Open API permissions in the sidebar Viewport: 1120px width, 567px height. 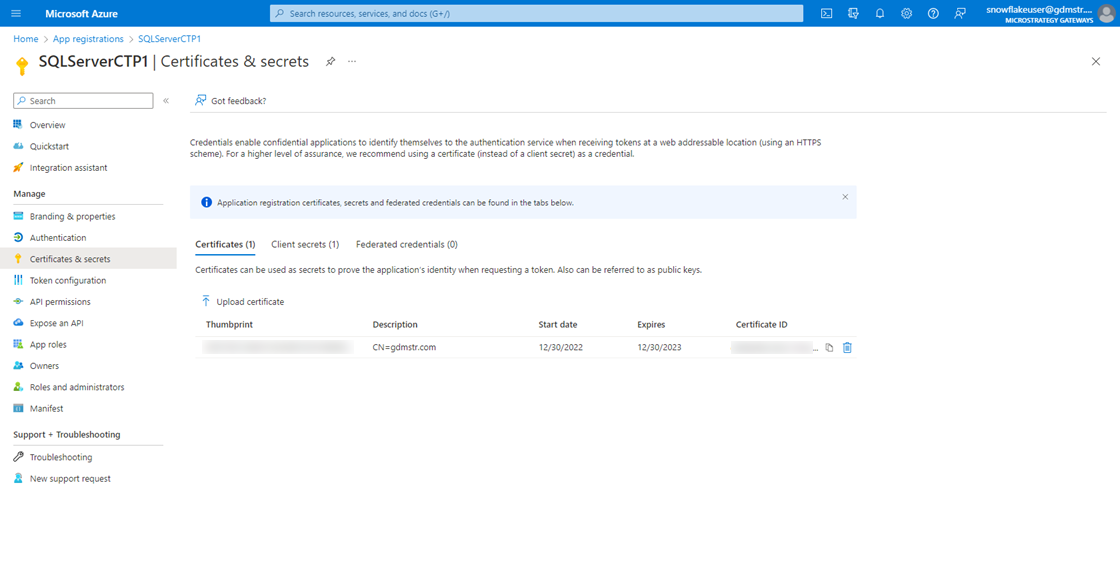coord(60,302)
